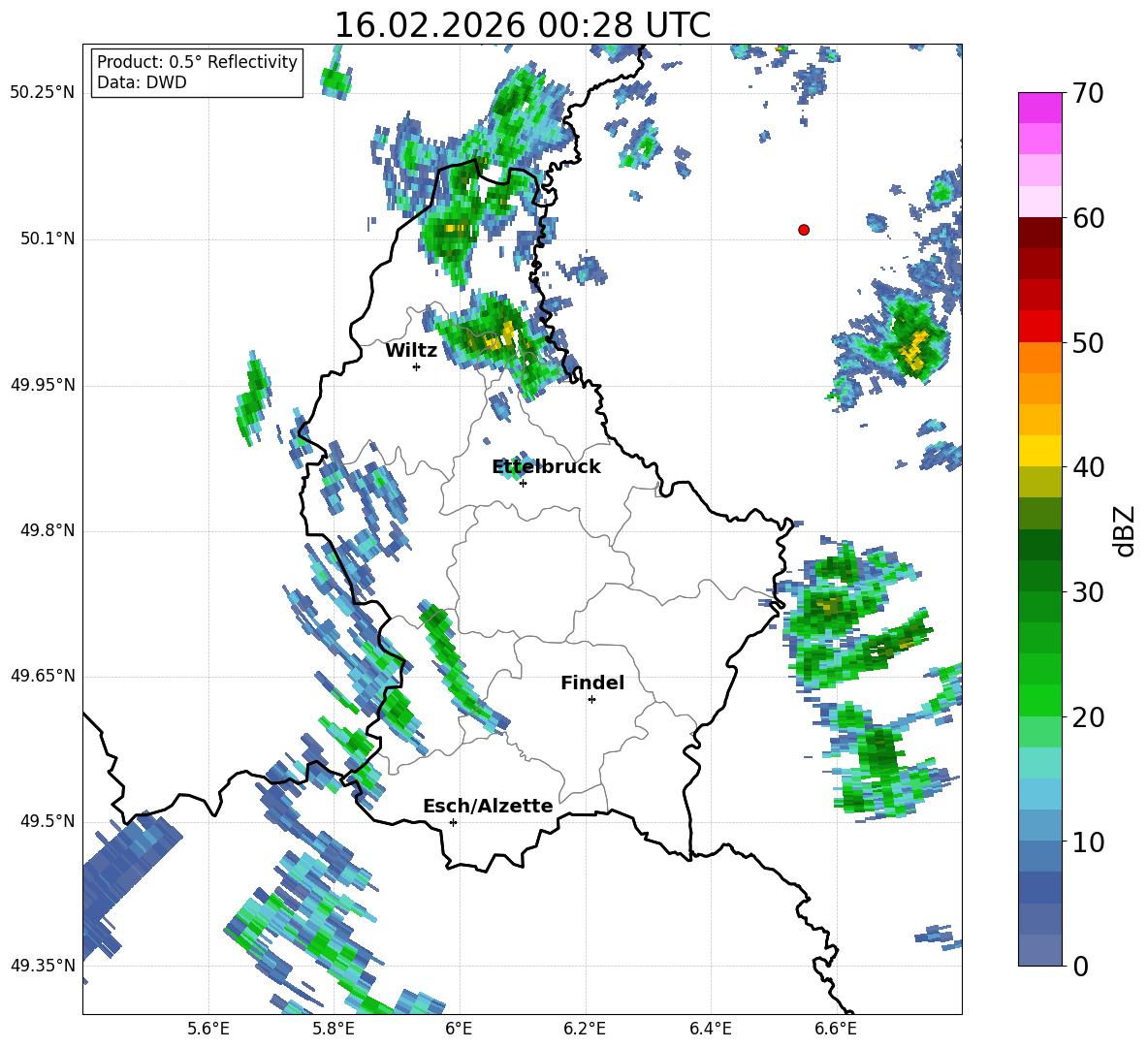The image size is (1148, 1048).
Task: Click the dBZ colorbar axis label
Action: (x=1125, y=530)
